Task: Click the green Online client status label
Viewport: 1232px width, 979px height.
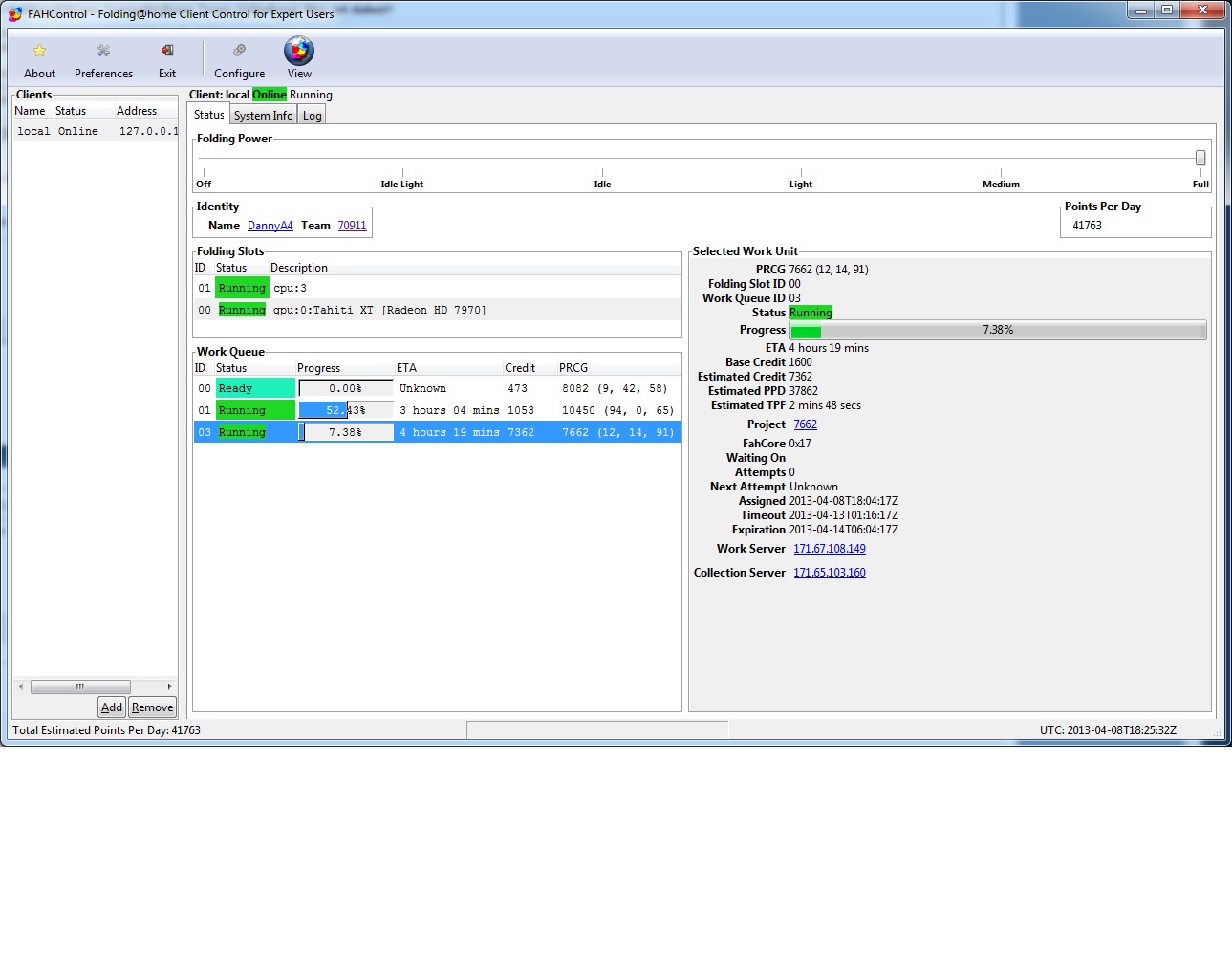Action: coord(270,95)
